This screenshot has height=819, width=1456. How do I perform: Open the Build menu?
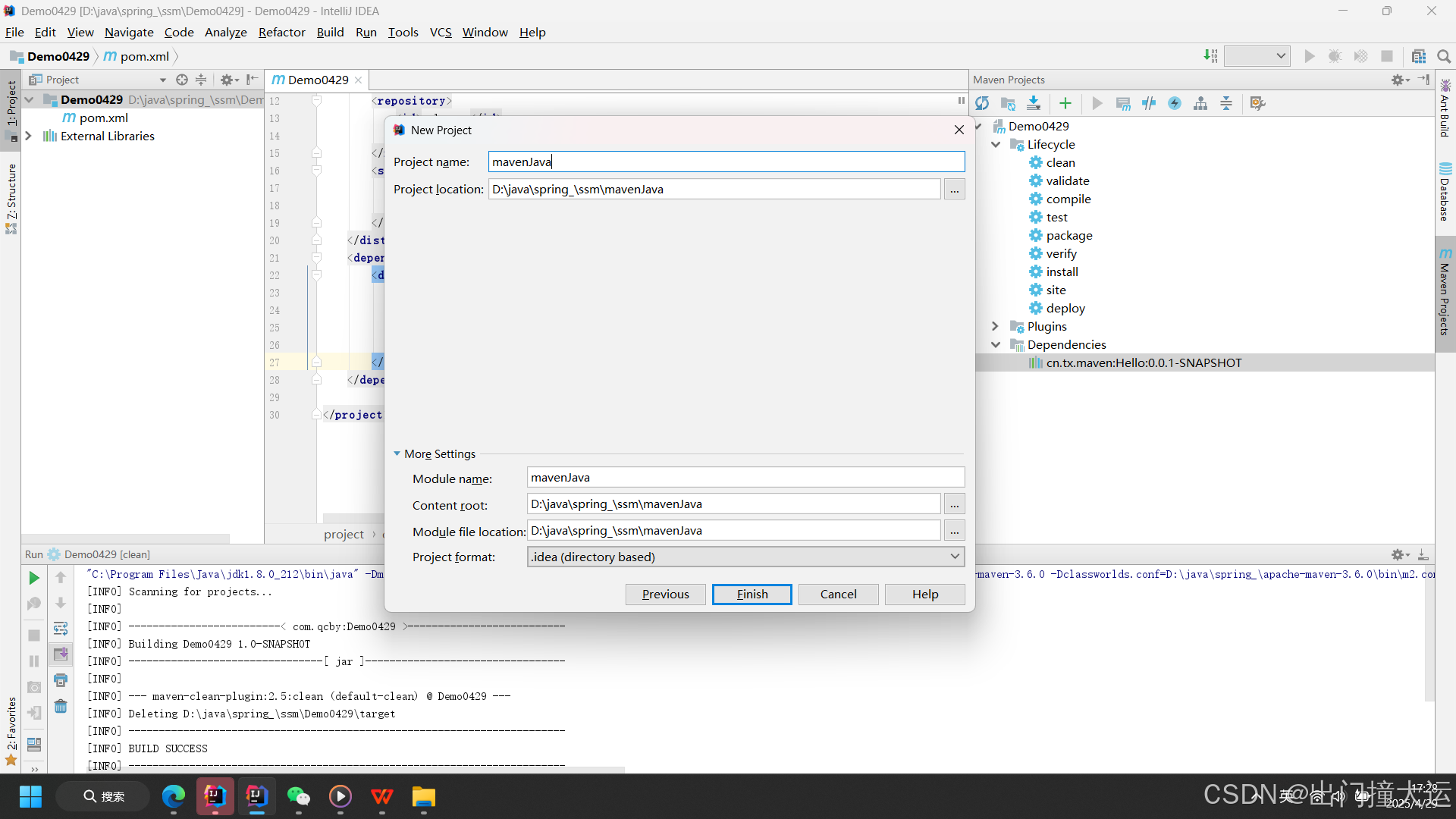[x=330, y=32]
